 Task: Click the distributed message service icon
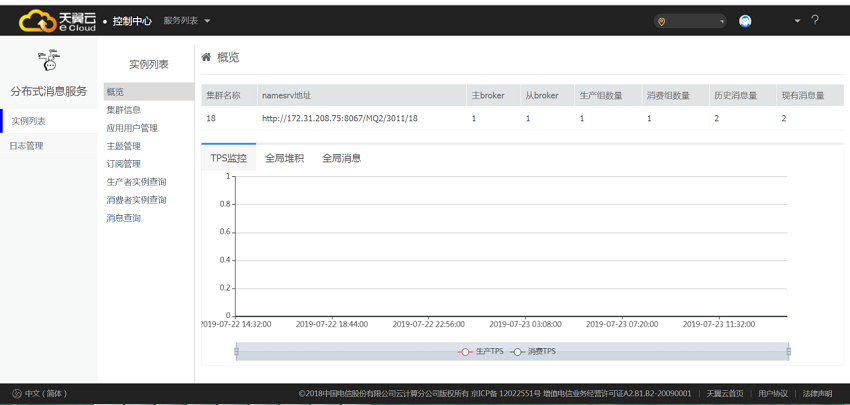pos(49,60)
